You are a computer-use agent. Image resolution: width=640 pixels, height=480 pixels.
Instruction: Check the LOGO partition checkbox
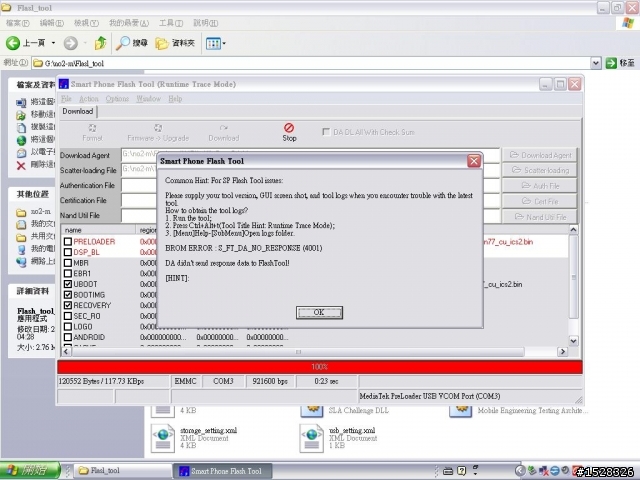(x=68, y=327)
